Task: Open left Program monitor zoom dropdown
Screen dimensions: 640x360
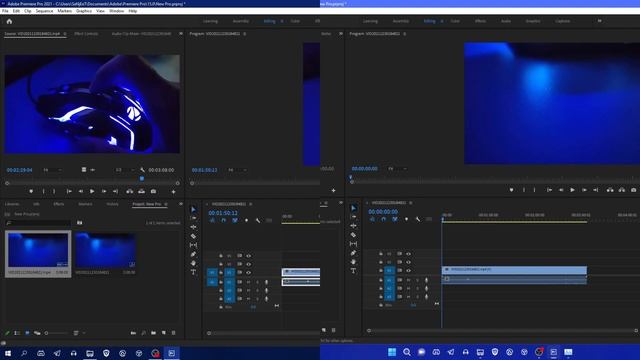Action: (x=238, y=170)
